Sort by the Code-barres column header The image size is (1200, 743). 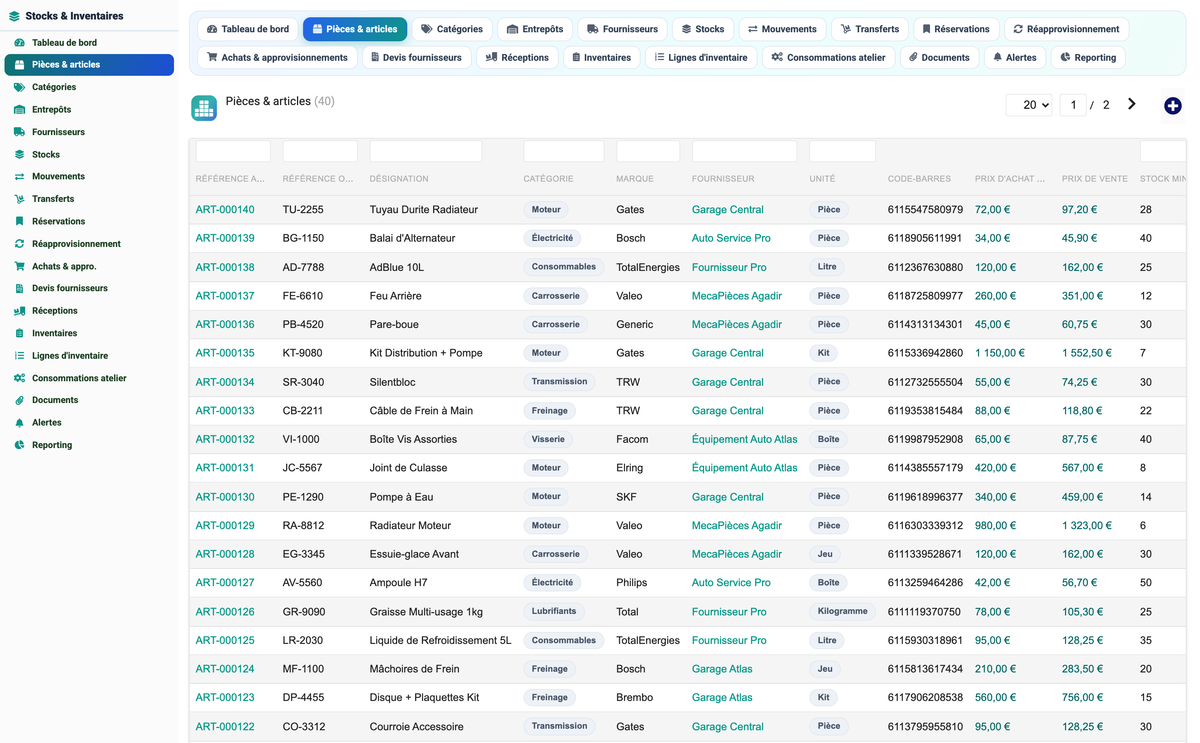(x=919, y=179)
